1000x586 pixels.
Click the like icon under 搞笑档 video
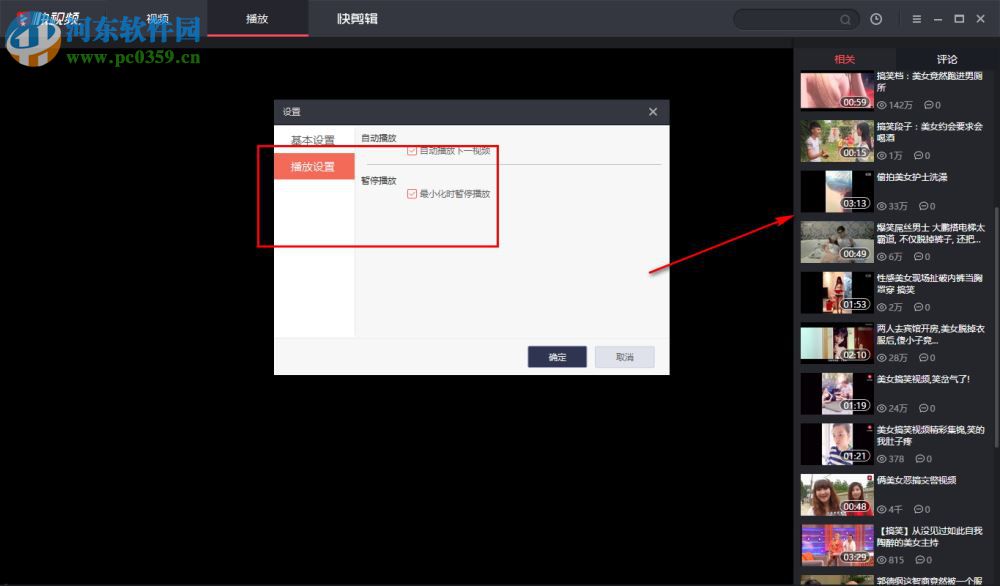tap(881, 105)
